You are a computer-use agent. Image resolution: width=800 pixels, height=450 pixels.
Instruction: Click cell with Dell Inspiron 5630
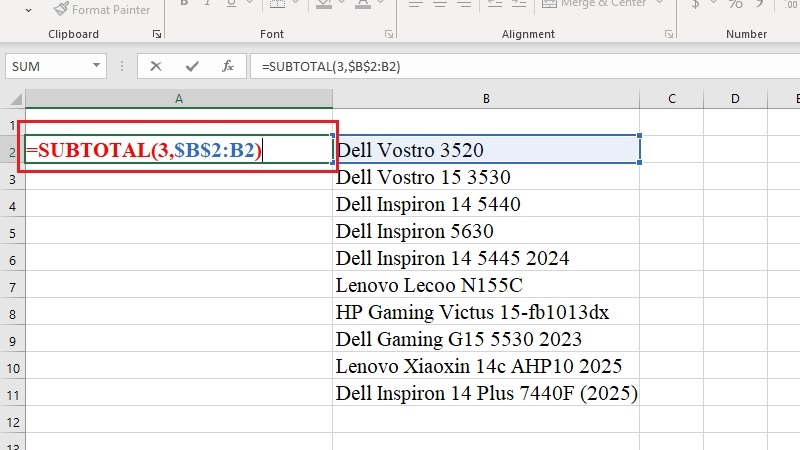pyautogui.click(x=486, y=231)
